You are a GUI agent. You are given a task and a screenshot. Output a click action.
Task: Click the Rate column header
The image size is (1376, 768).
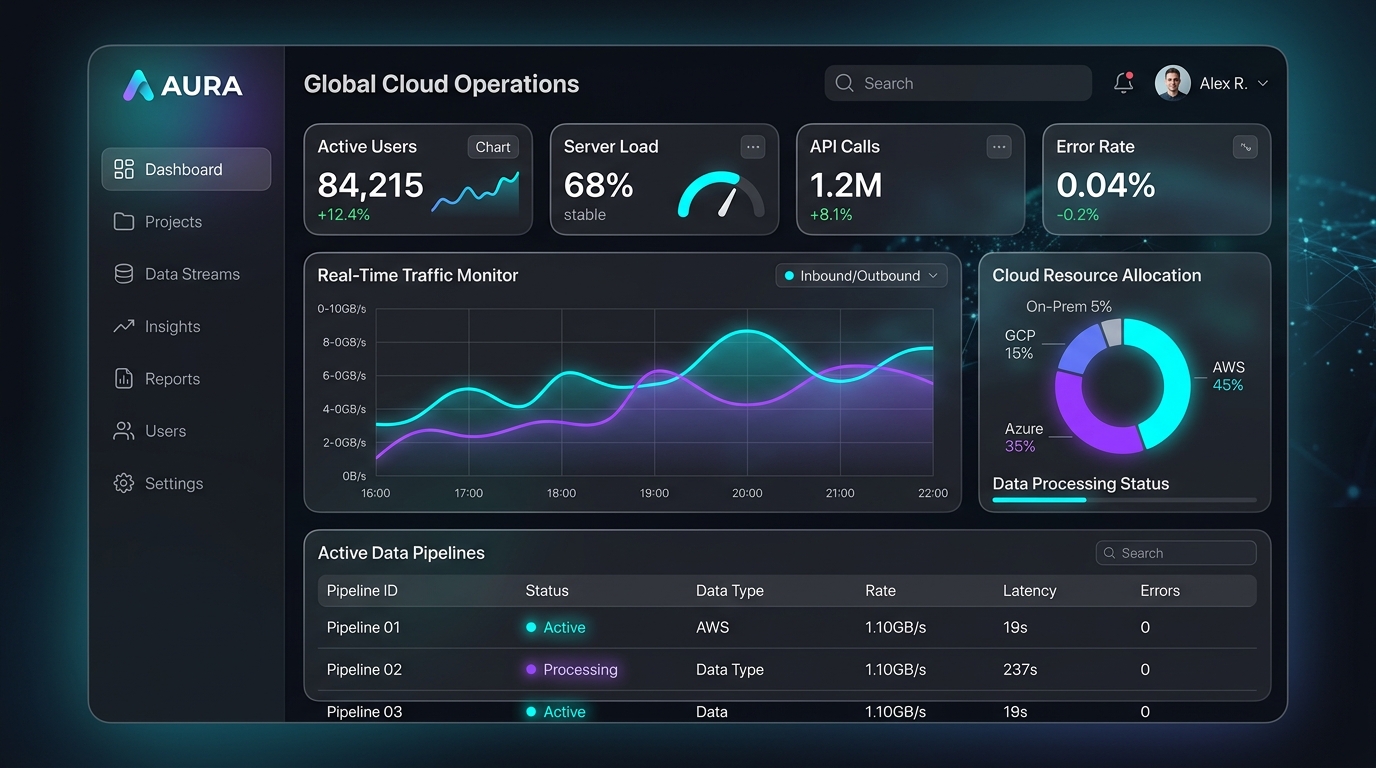(880, 591)
